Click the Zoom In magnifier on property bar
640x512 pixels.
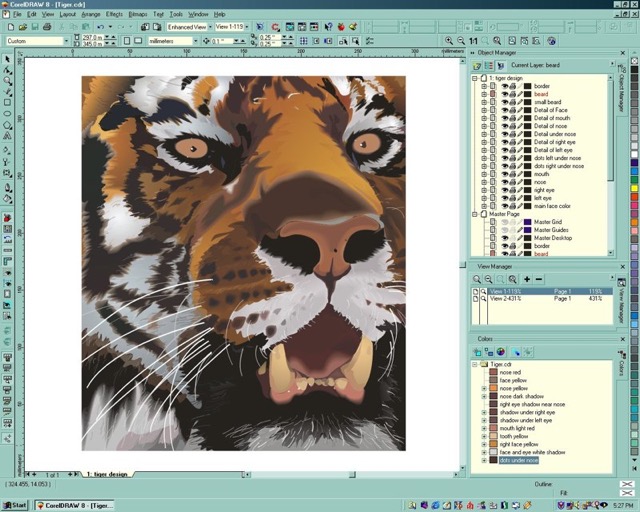click(x=449, y=40)
